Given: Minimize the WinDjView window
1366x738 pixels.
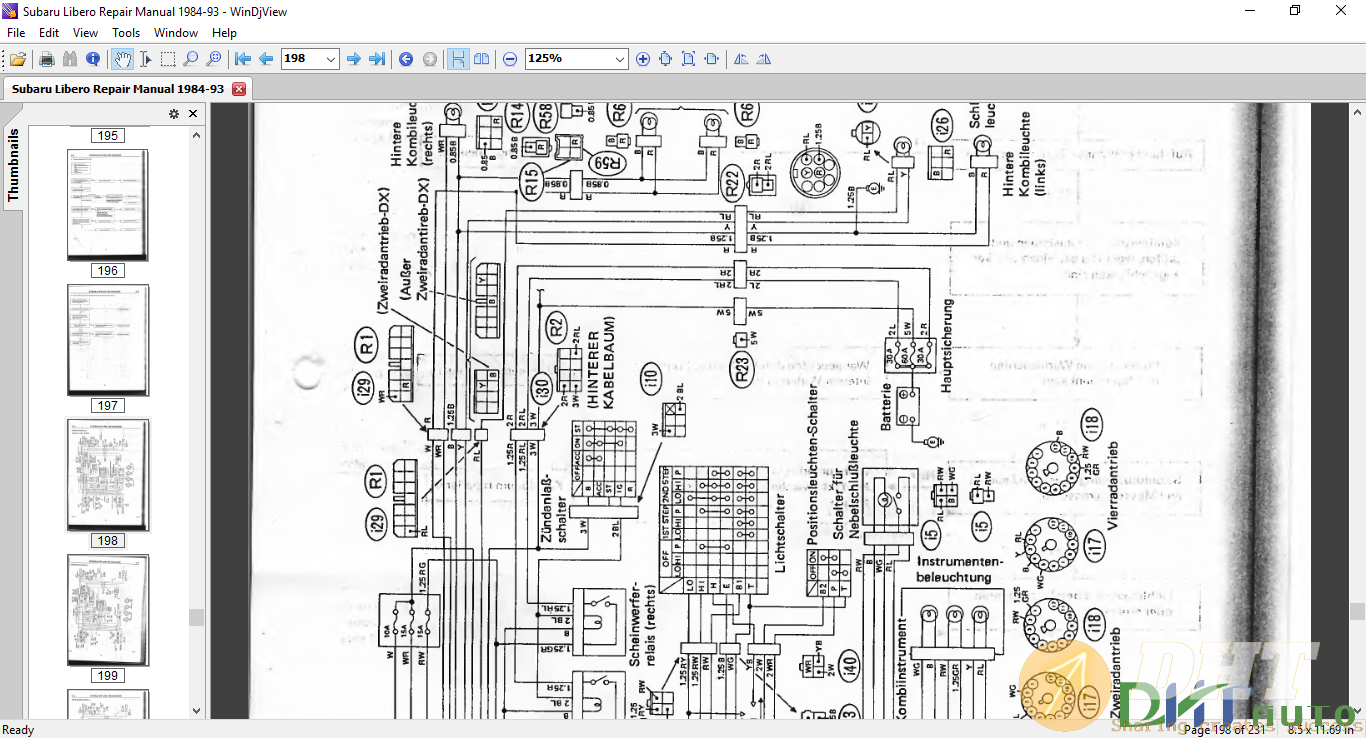Looking at the screenshot, I should click(1249, 10).
